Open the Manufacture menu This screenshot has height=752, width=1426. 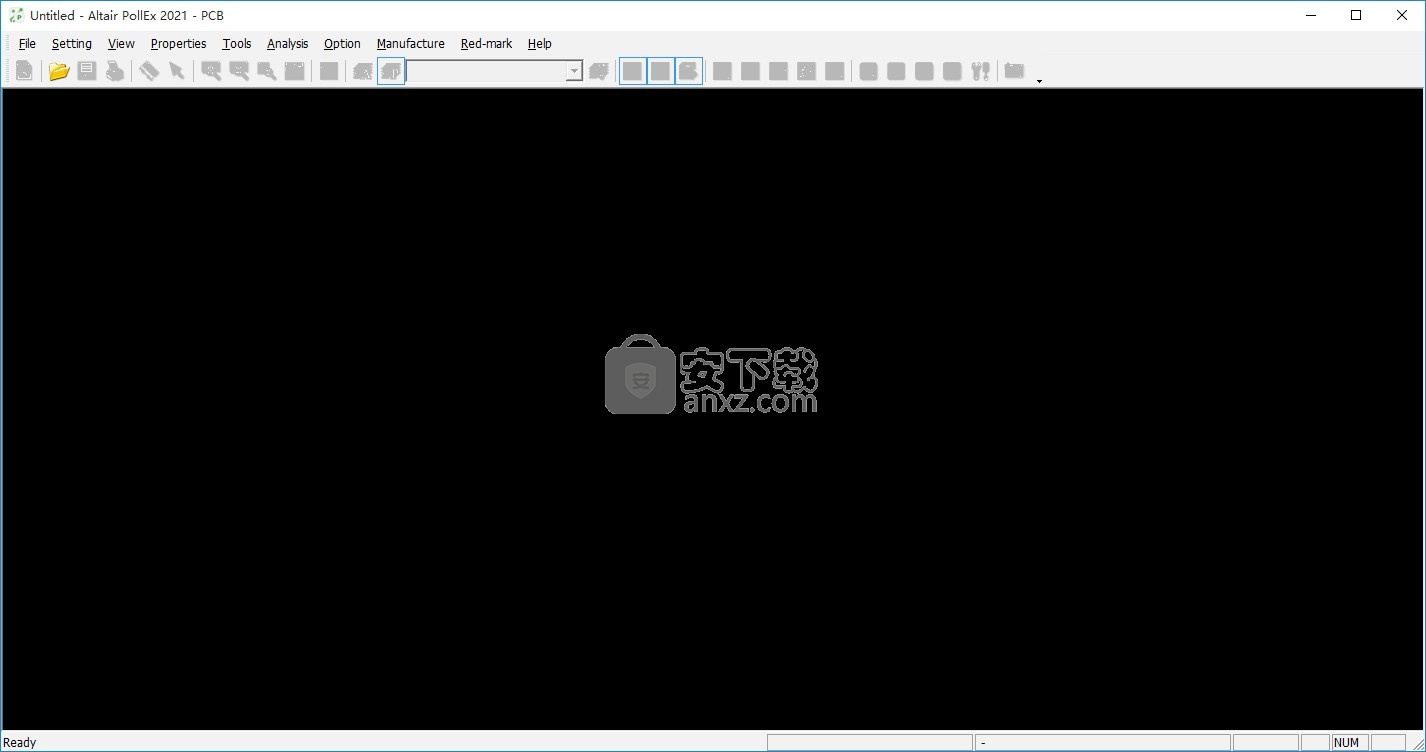(410, 44)
